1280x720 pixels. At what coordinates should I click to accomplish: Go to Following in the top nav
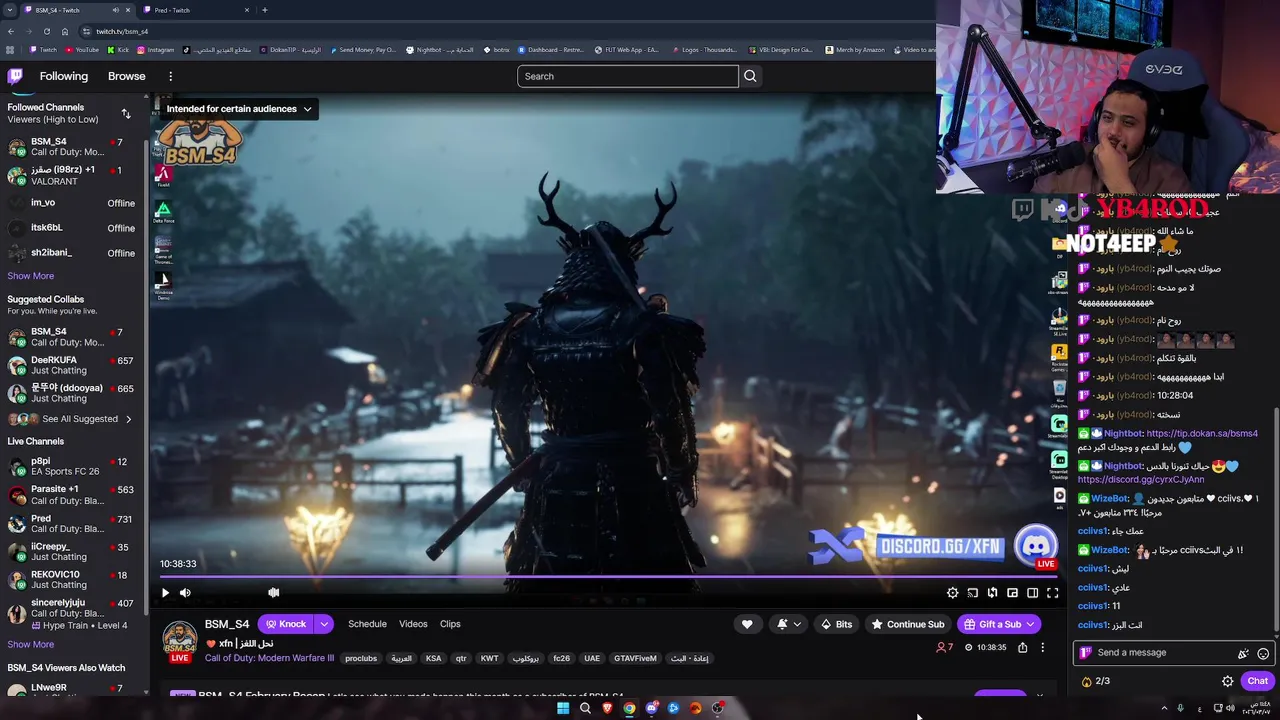(64, 76)
